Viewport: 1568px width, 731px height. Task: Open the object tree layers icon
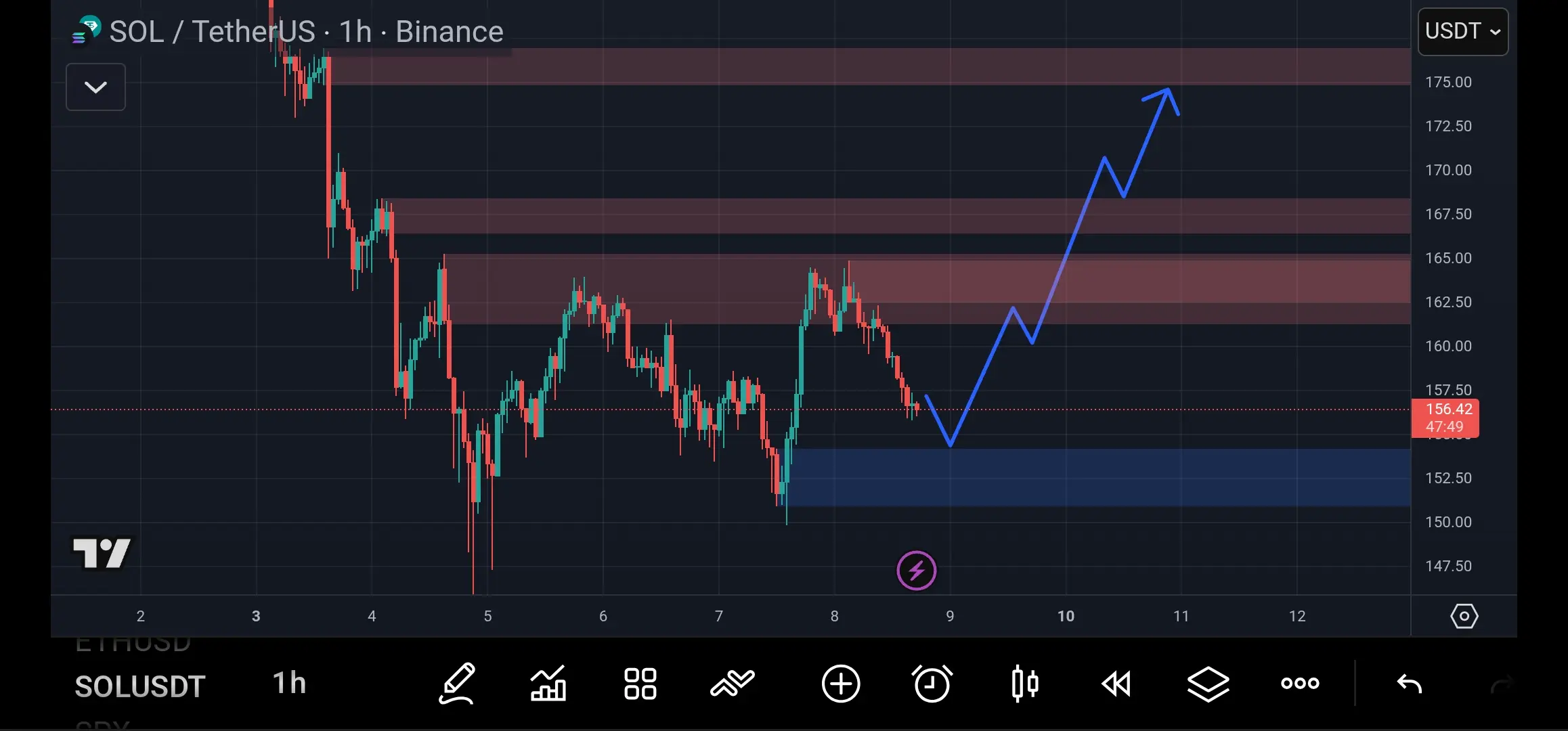pyautogui.click(x=1208, y=684)
